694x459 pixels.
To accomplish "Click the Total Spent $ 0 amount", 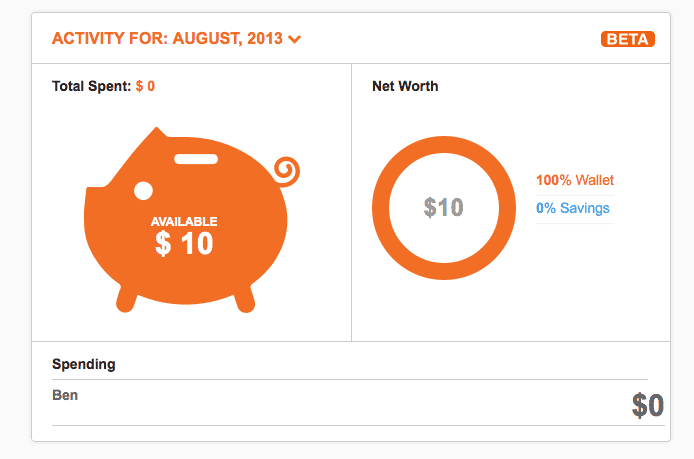I will click(145, 86).
